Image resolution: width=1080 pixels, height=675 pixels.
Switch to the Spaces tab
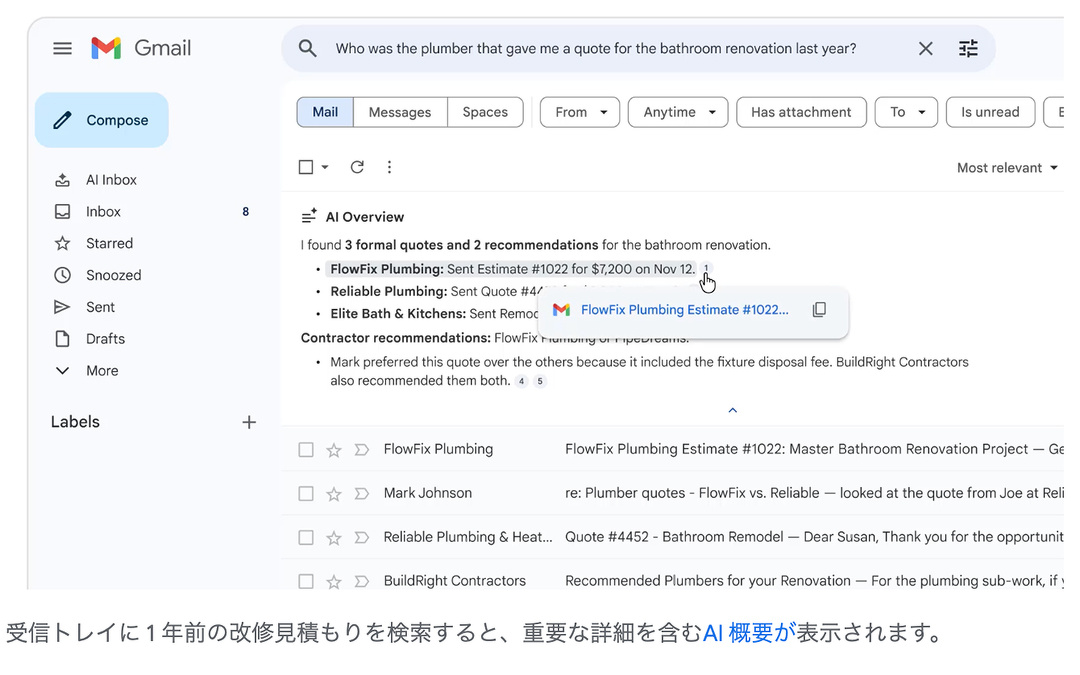coord(485,112)
